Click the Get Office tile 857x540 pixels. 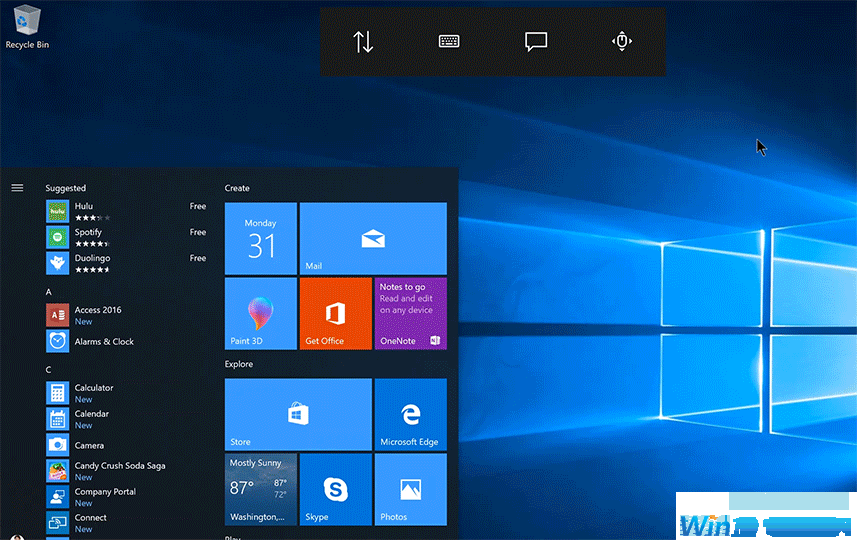(x=335, y=313)
